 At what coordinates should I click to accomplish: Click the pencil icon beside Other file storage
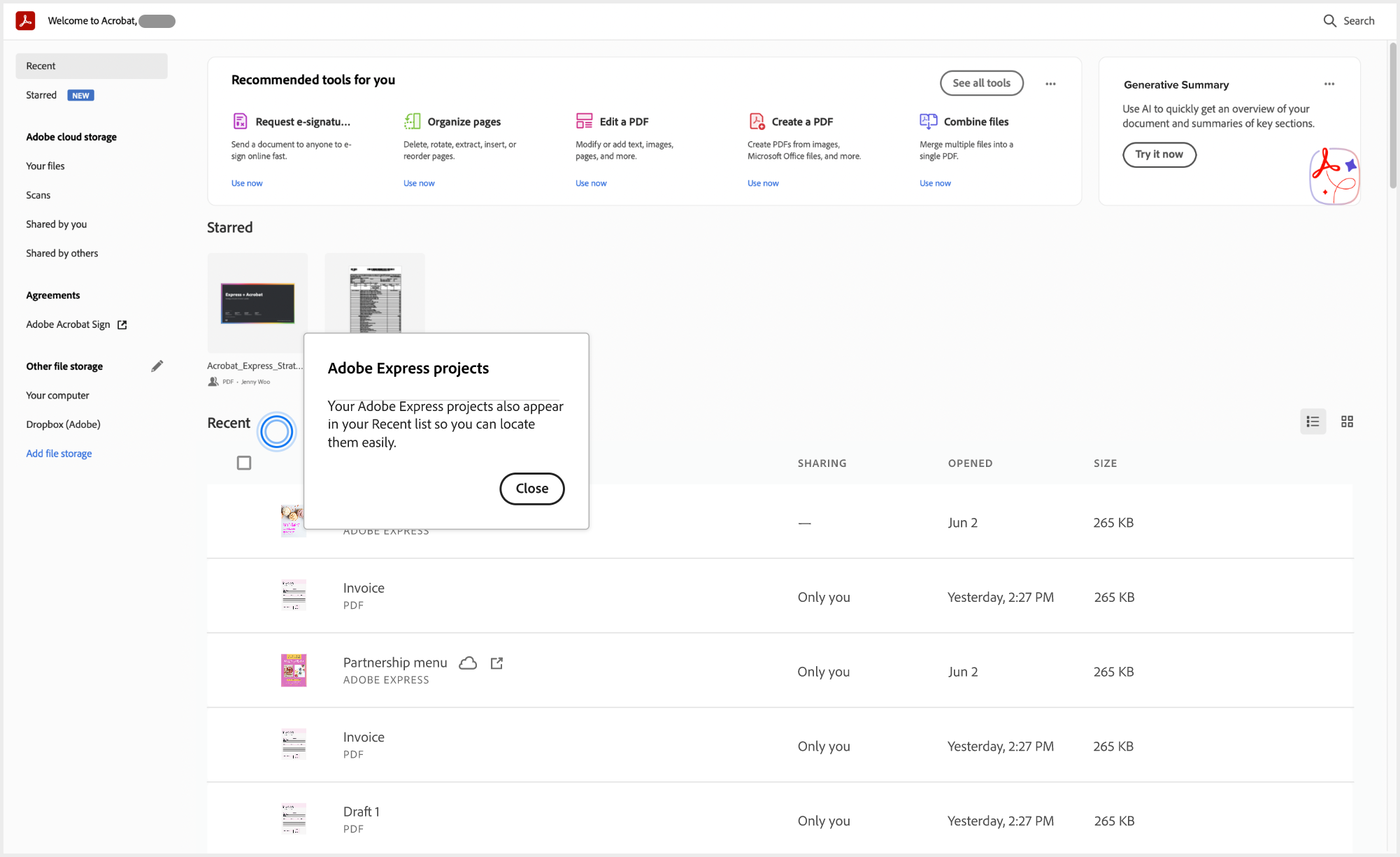pyautogui.click(x=157, y=366)
